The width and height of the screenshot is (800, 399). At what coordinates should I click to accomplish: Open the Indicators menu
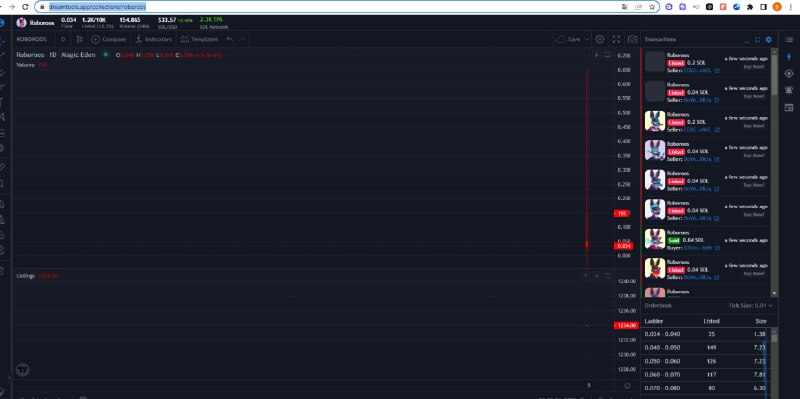153,39
